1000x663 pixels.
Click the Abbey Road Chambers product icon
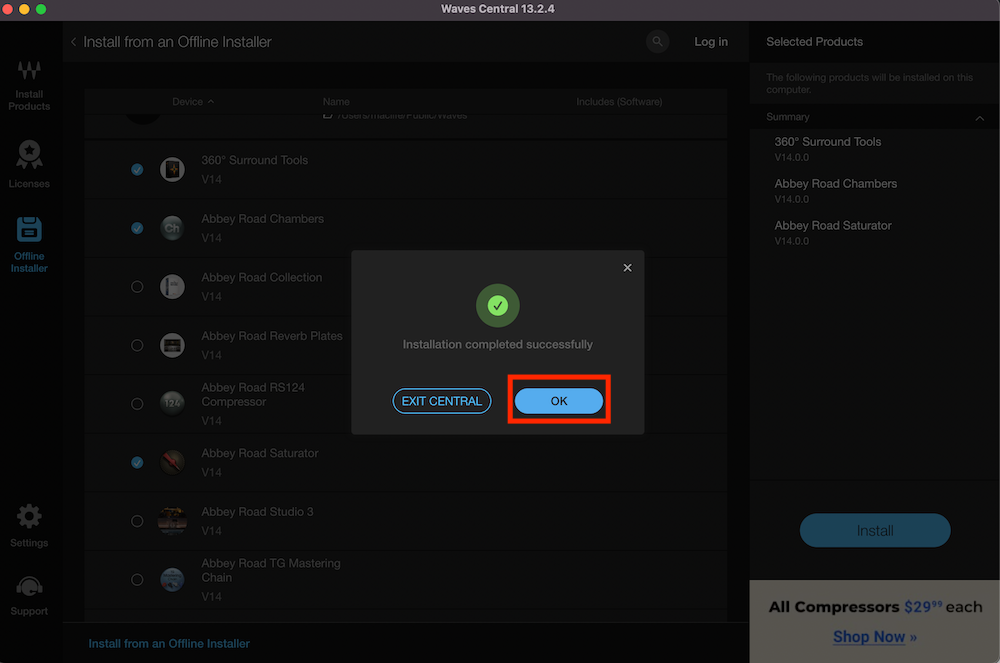tap(172, 228)
